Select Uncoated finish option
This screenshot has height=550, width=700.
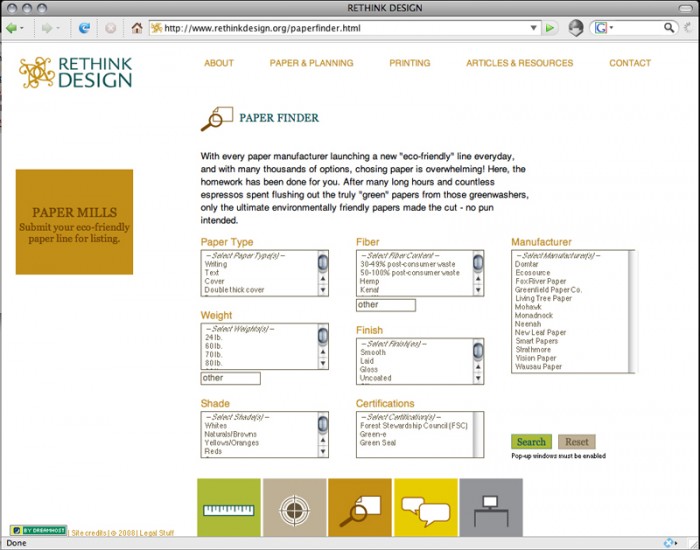(376, 378)
